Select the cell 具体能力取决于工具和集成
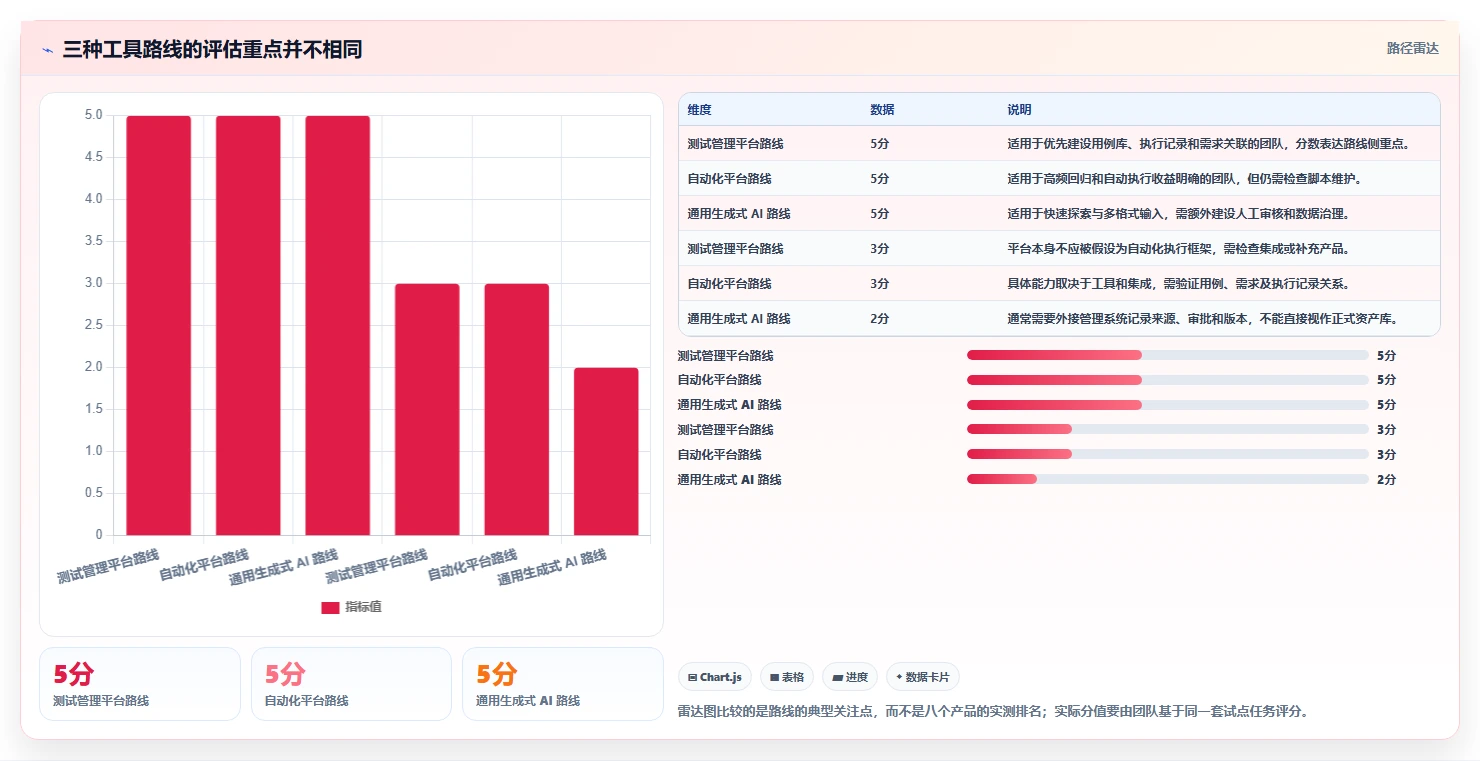This screenshot has width=1480, height=761. (x=1179, y=284)
